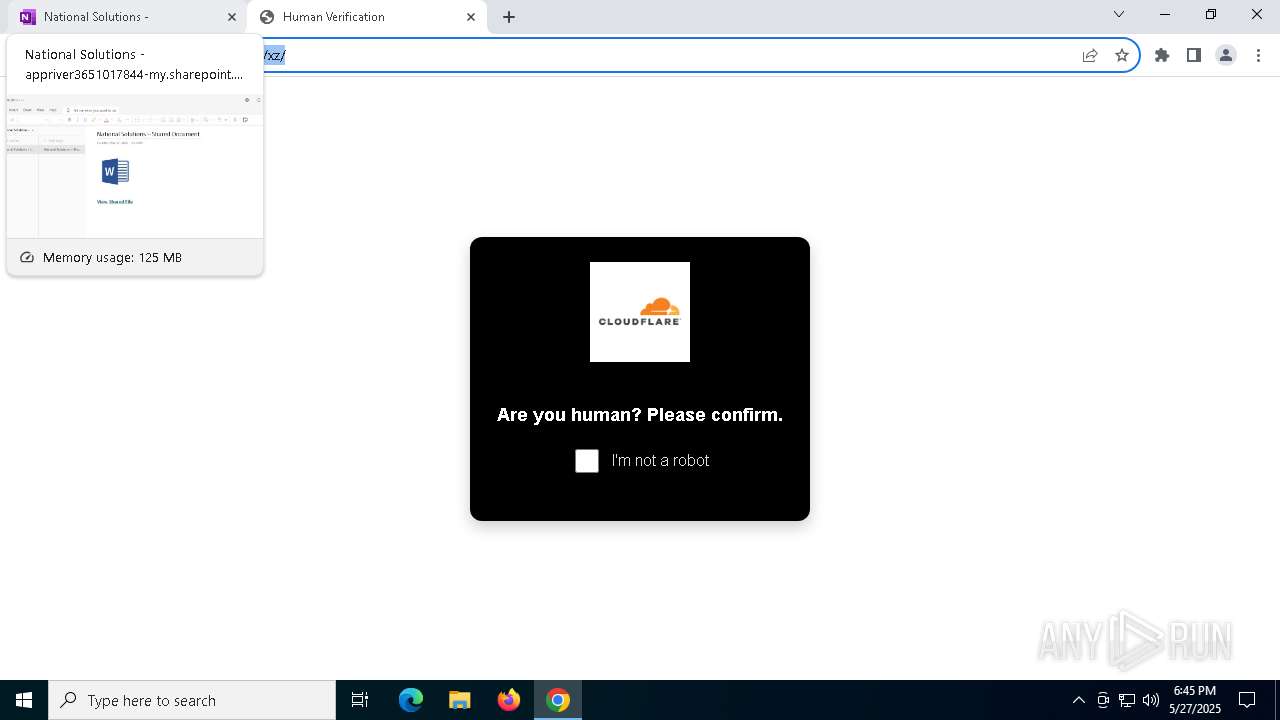
Task: Close the National Solutions tab
Action: (x=232, y=17)
